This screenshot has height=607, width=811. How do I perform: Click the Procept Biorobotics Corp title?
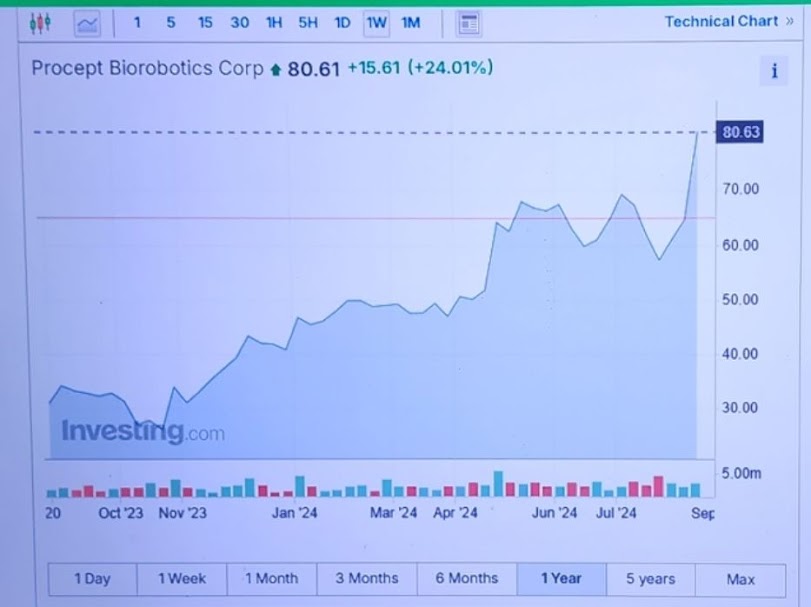[147, 69]
